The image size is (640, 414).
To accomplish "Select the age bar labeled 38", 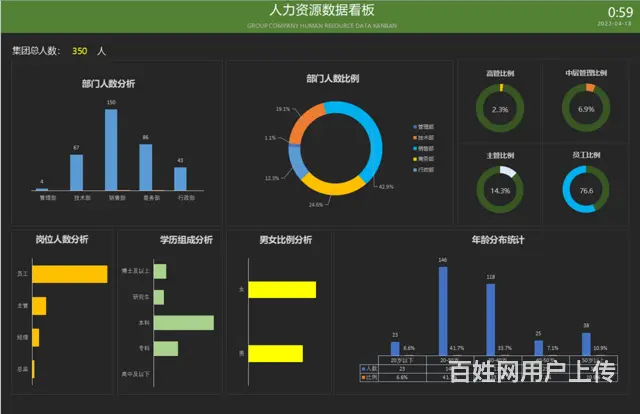I will [586, 344].
